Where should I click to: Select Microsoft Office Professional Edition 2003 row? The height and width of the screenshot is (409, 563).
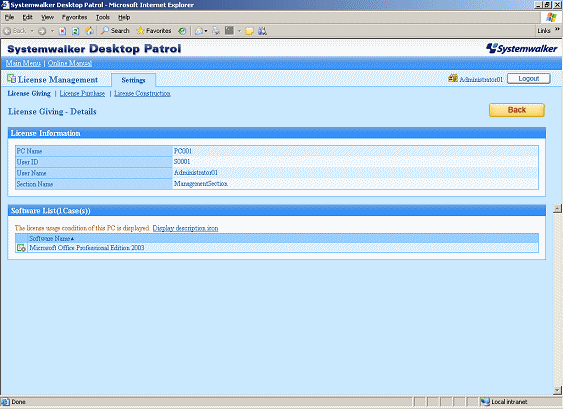277,248
